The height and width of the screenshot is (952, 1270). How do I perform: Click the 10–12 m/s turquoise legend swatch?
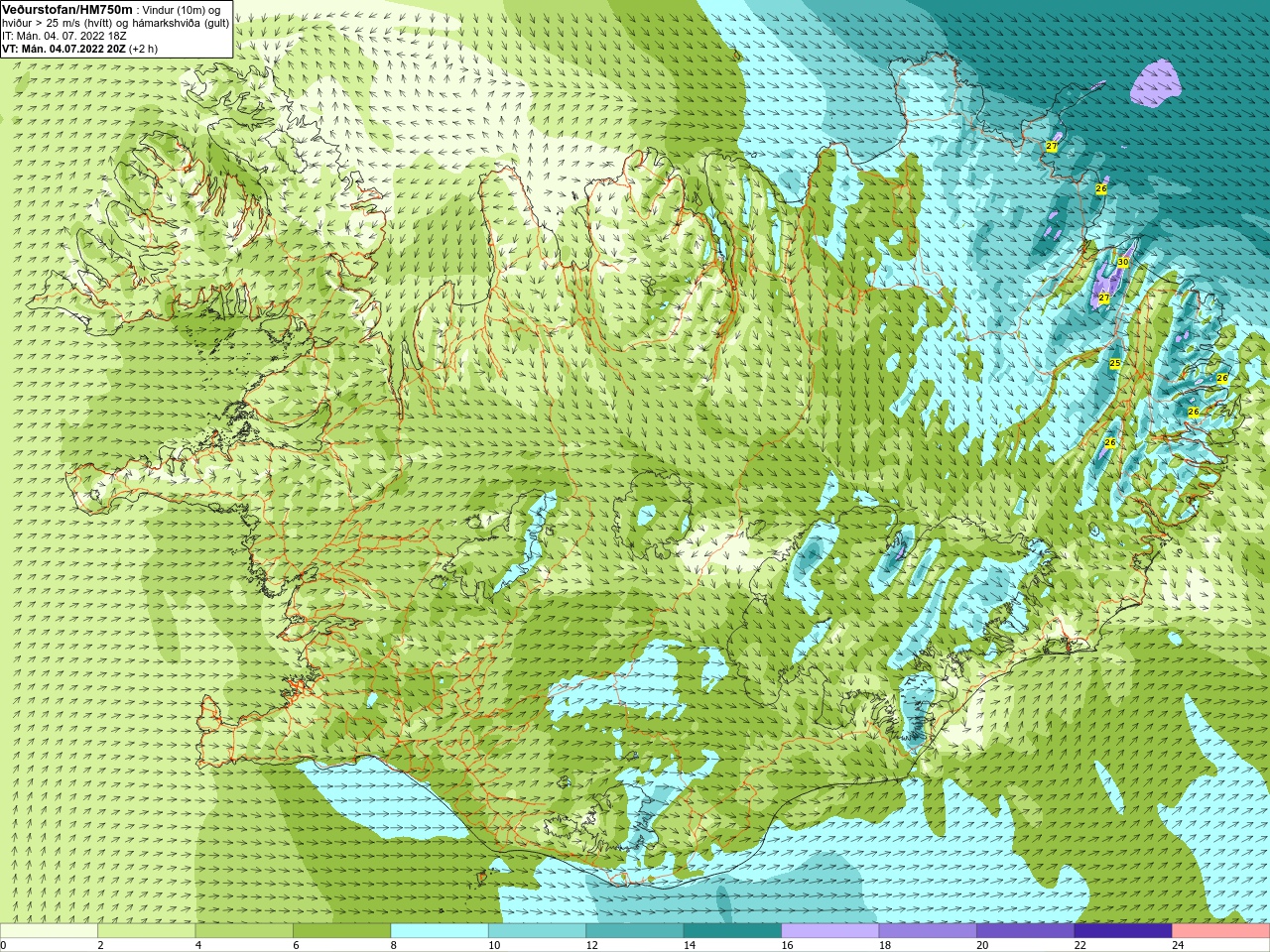pyautogui.click(x=538, y=931)
